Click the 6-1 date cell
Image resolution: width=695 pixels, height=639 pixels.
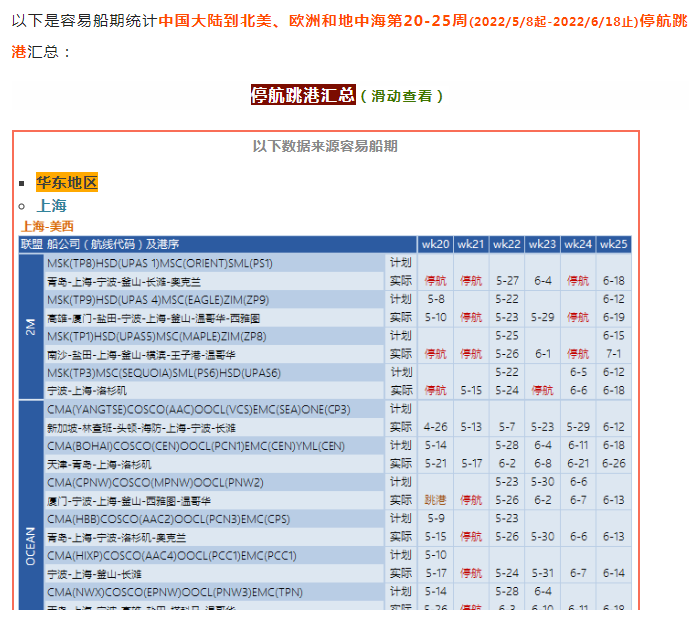(x=543, y=354)
